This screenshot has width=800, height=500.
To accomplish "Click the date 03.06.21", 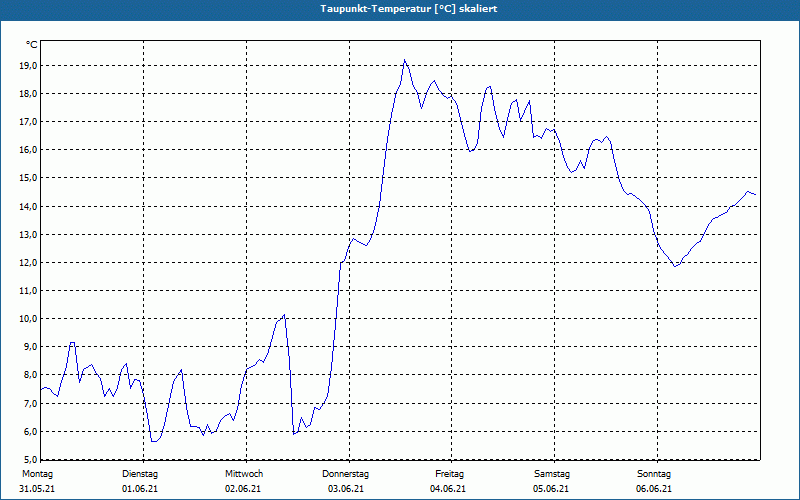I will pyautogui.click(x=346, y=489).
